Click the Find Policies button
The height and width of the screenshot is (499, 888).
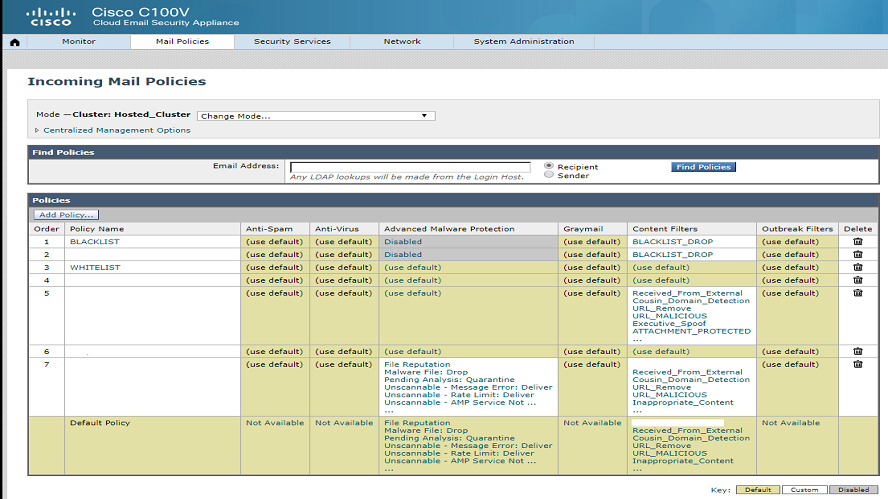(x=703, y=167)
